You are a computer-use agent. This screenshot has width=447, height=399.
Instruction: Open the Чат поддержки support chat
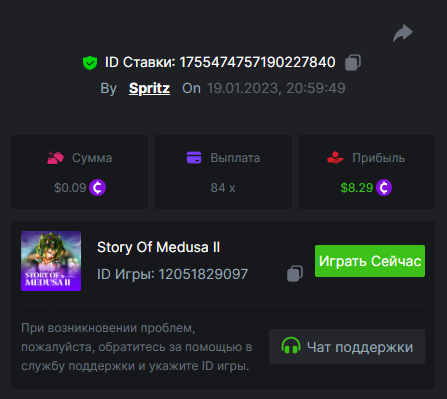347,347
